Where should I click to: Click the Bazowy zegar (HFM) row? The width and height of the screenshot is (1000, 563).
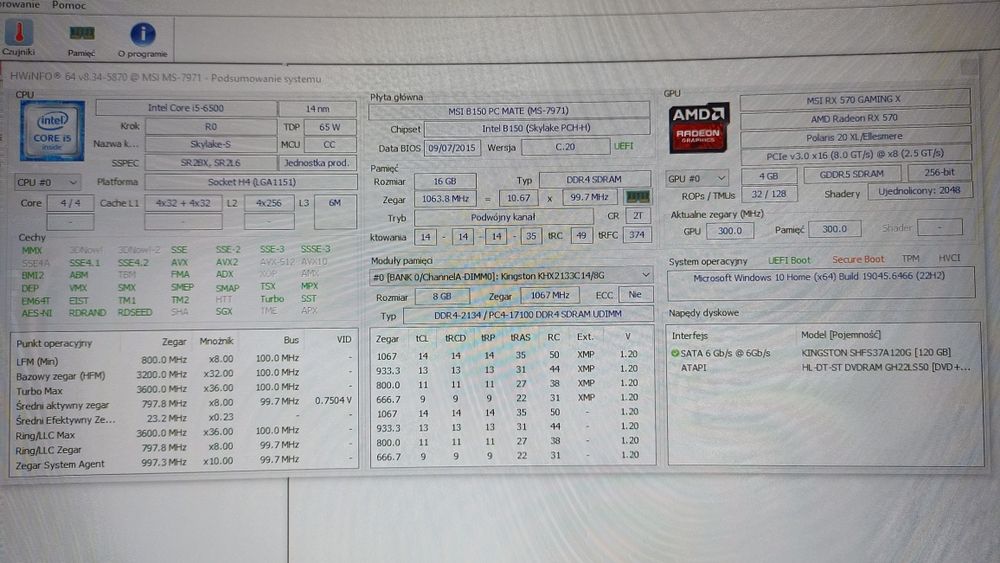[x=184, y=374]
